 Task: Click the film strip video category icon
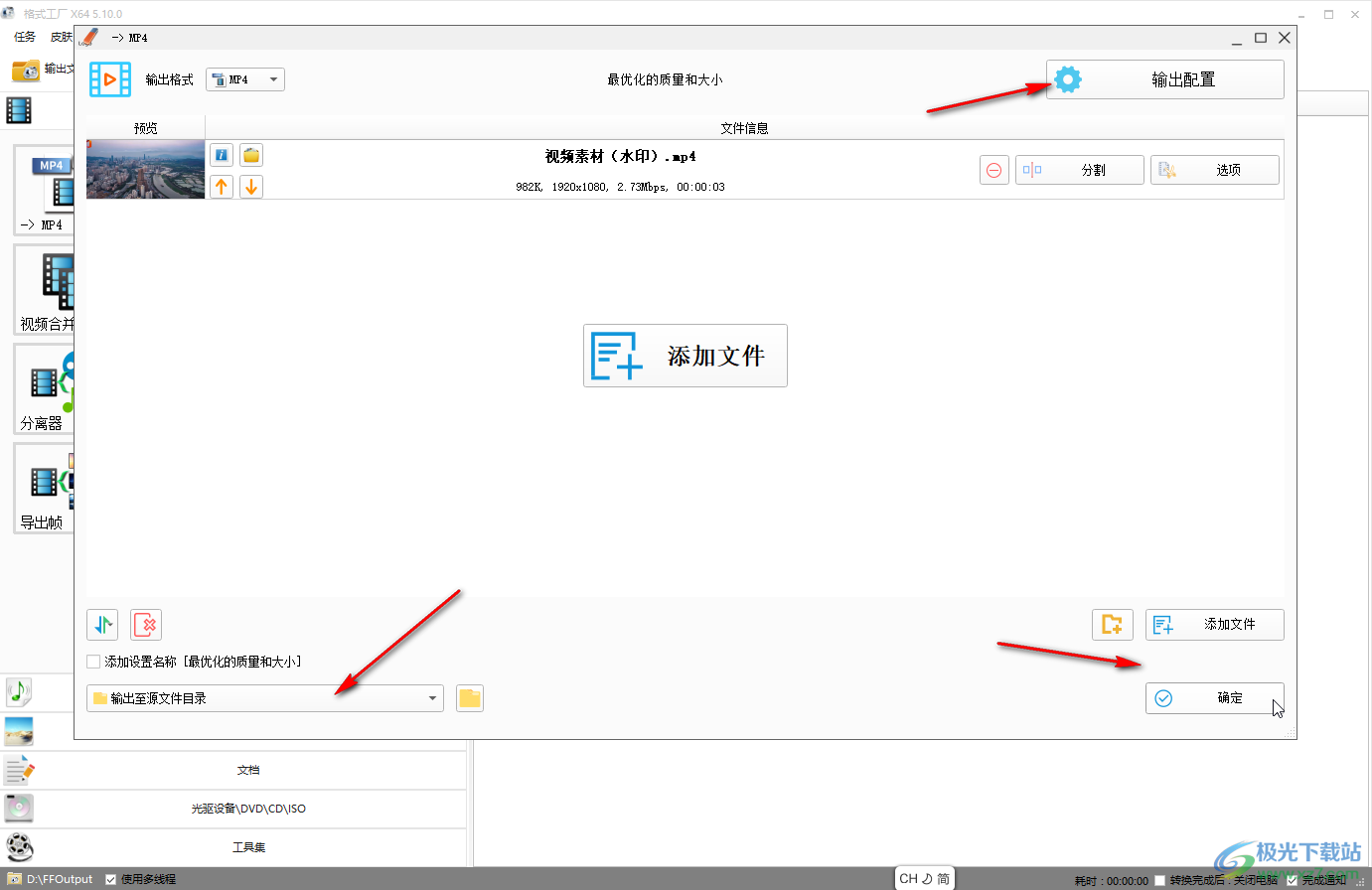pyautogui.click(x=19, y=109)
